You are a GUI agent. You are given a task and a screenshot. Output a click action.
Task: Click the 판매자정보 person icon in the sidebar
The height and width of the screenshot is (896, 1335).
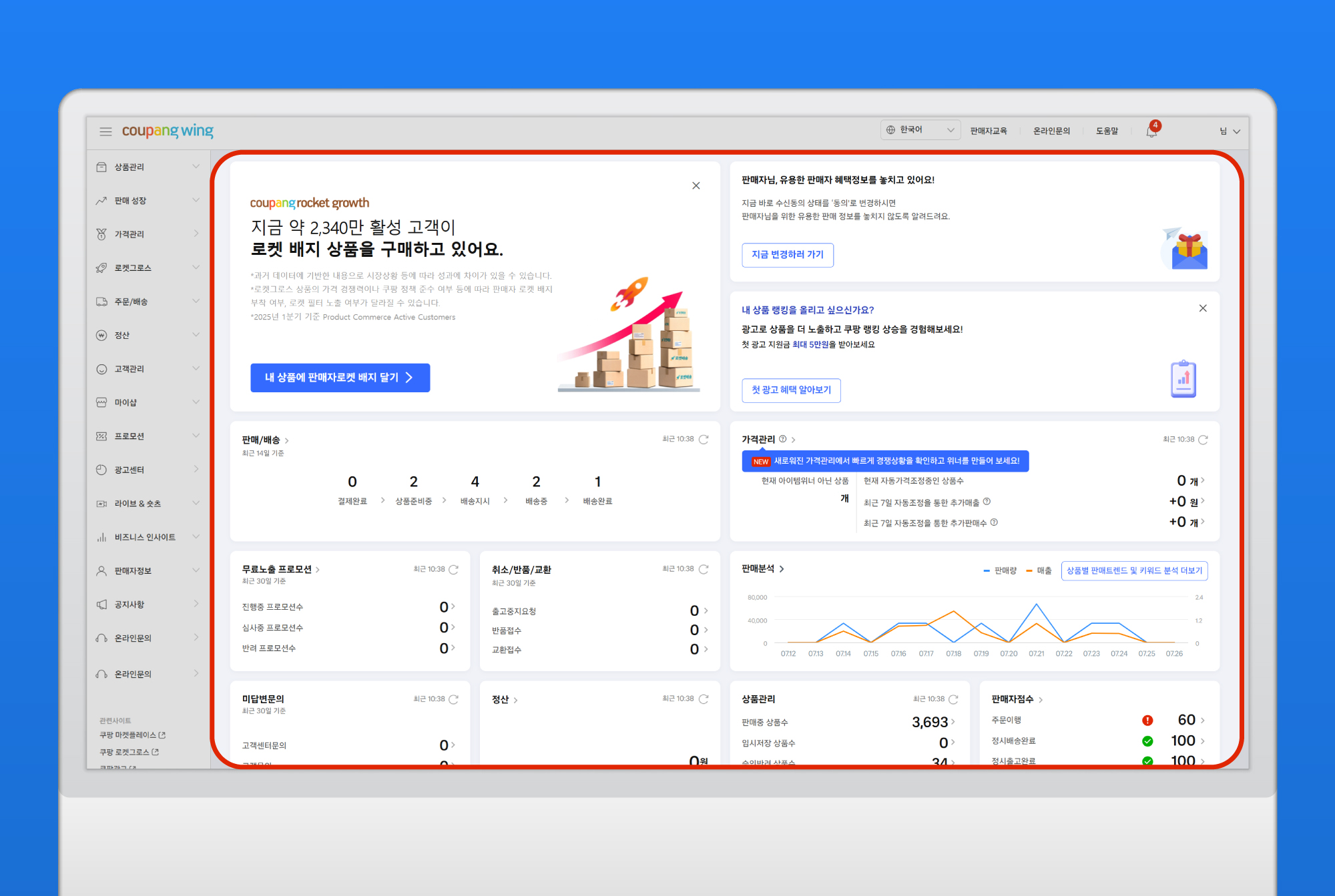point(101,571)
